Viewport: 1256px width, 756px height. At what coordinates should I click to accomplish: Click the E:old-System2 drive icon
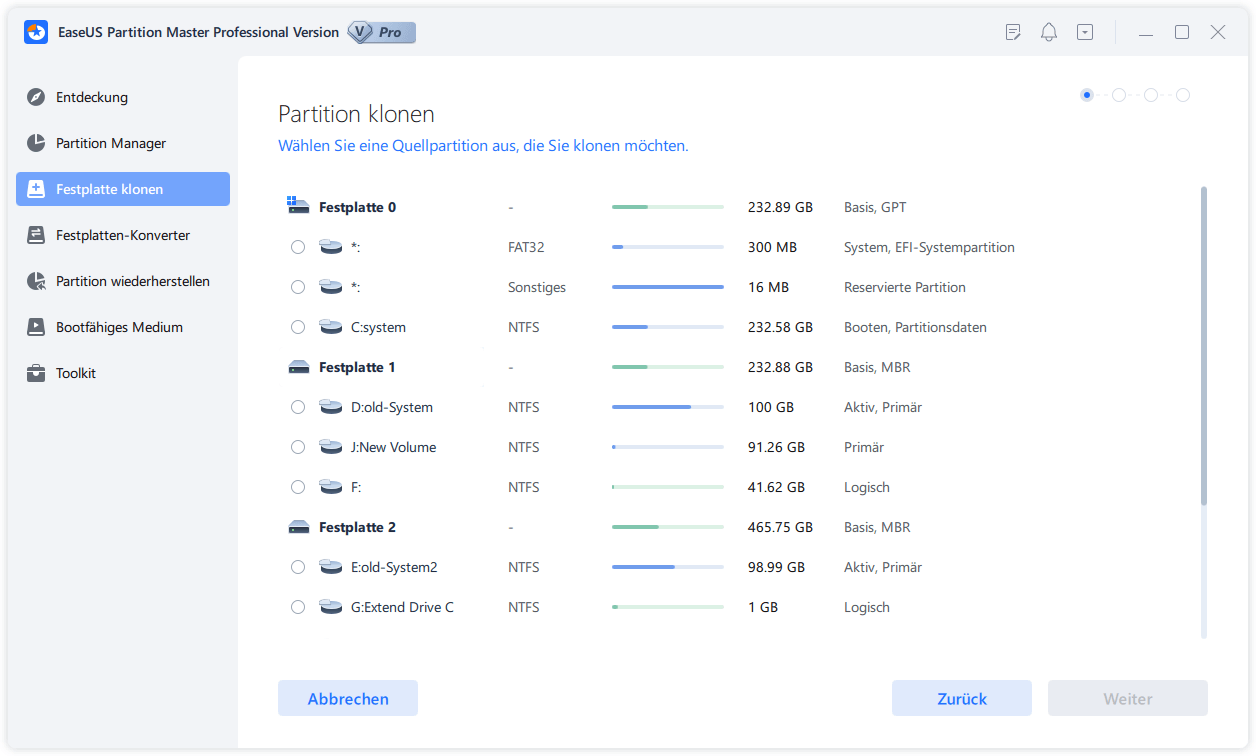(x=330, y=567)
